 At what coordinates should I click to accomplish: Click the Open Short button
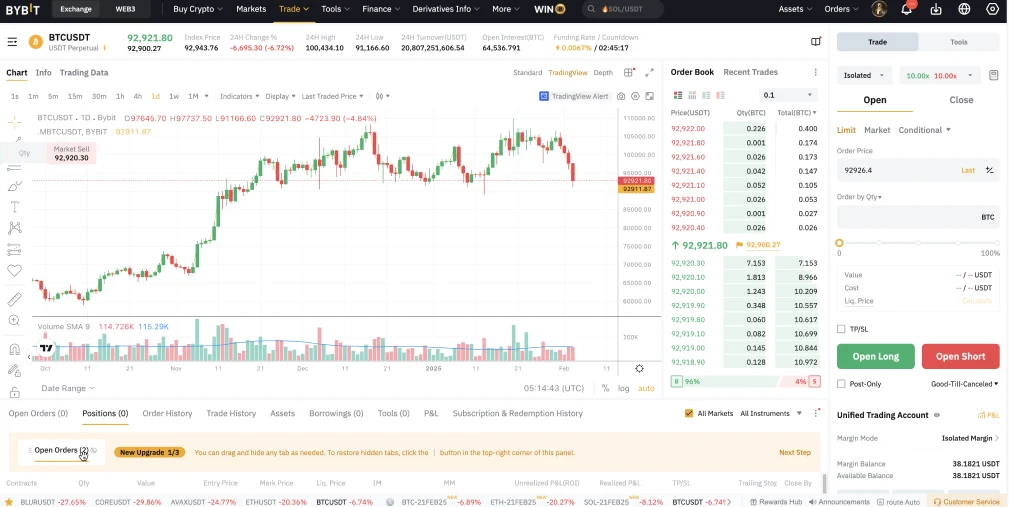tap(961, 356)
